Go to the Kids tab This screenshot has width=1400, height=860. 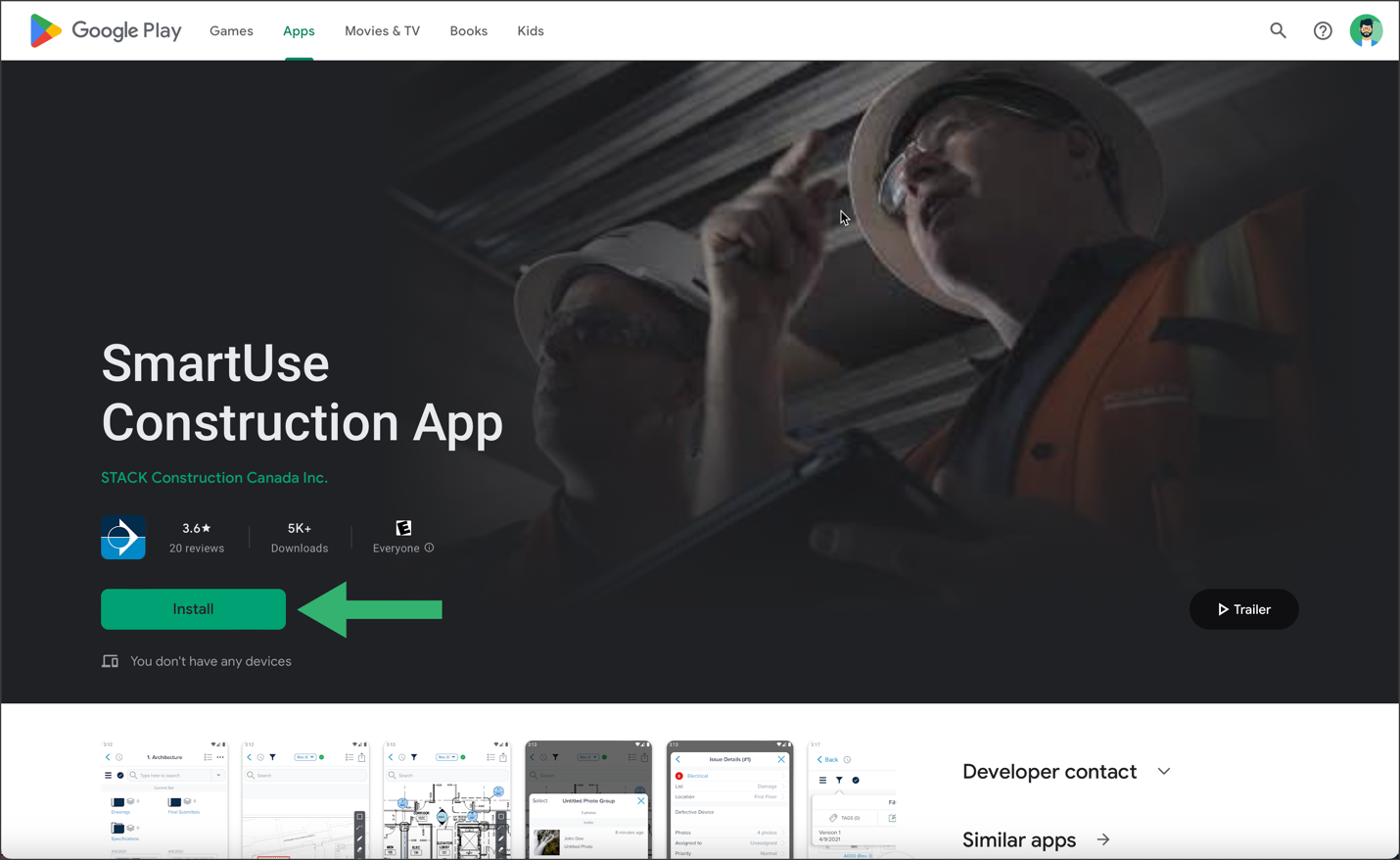pos(531,30)
